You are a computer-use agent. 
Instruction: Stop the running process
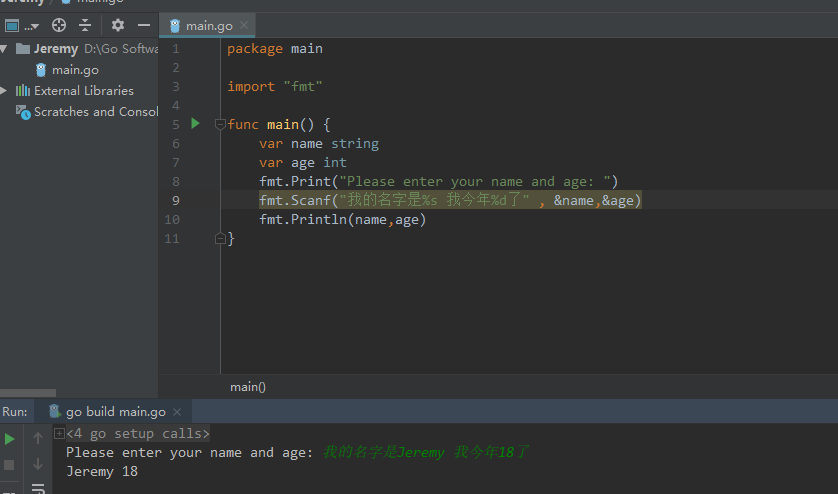point(9,465)
